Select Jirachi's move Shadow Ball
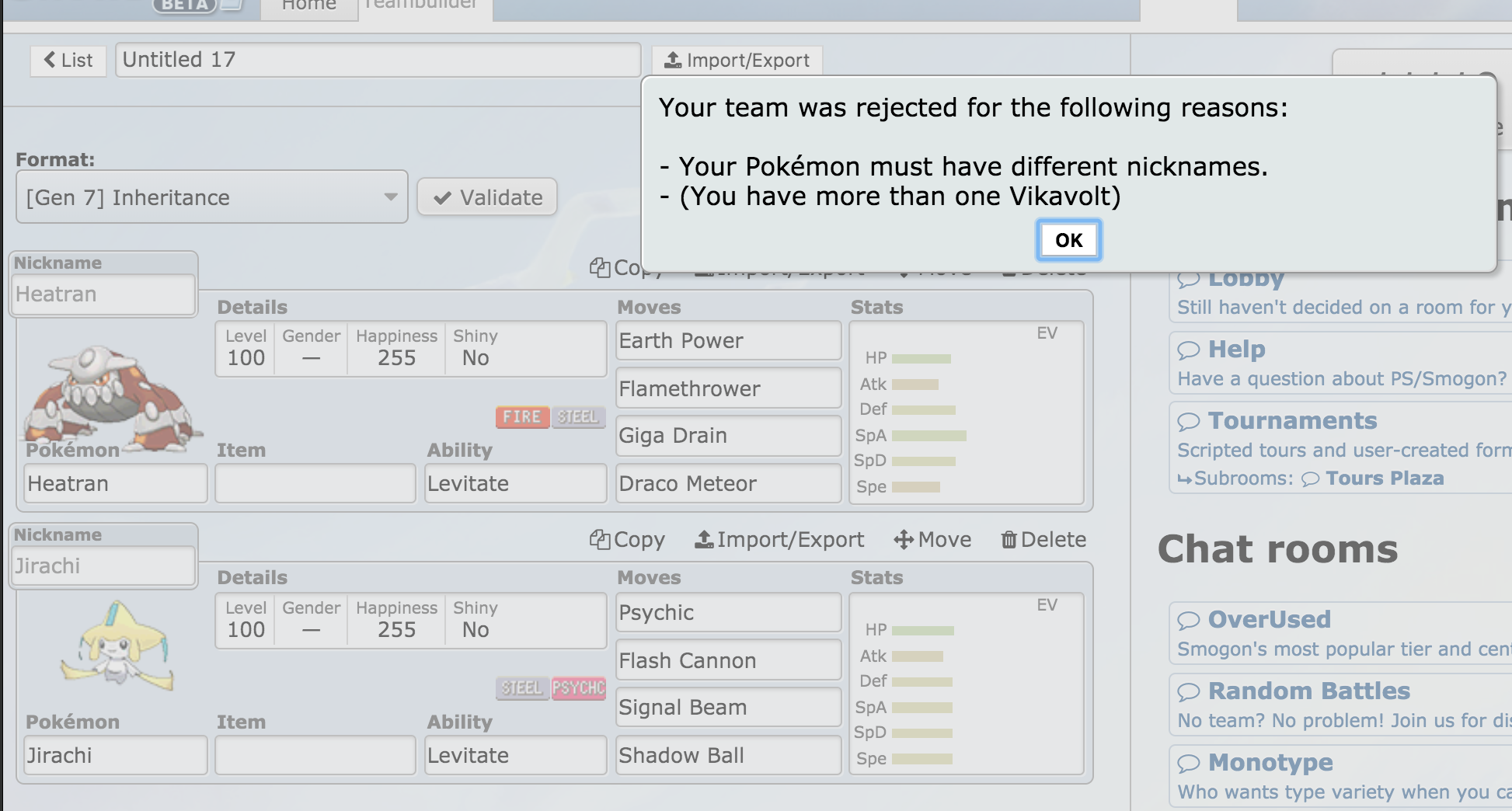Viewport: 1512px width, 811px height. pos(729,755)
